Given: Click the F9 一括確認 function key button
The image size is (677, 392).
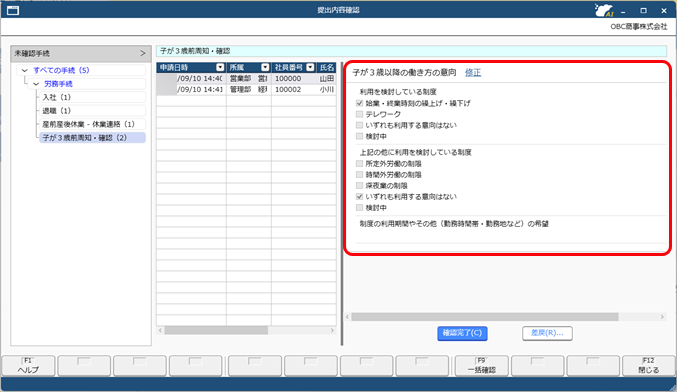Looking at the screenshot, I should [481, 366].
